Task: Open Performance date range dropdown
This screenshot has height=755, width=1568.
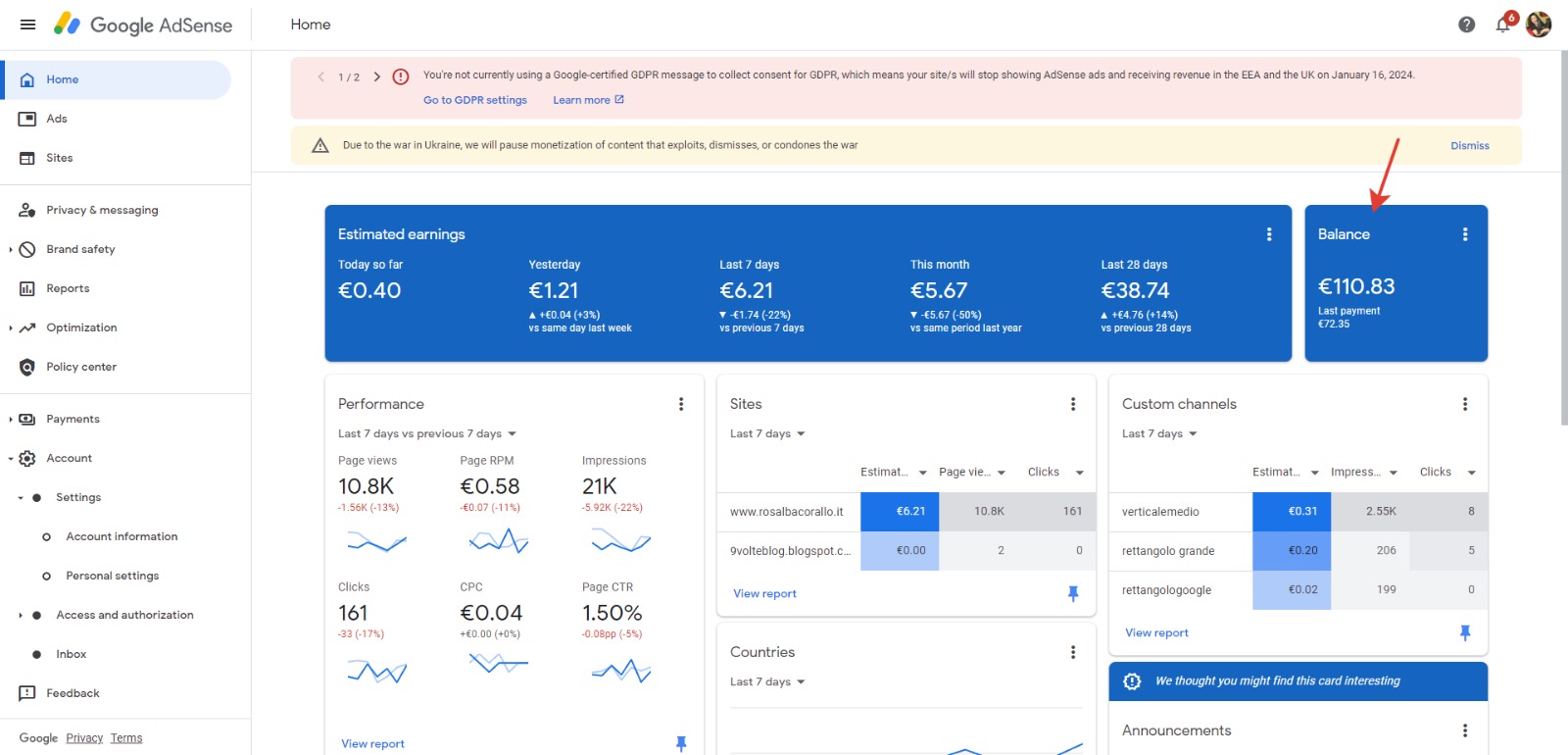Action: tap(427, 433)
